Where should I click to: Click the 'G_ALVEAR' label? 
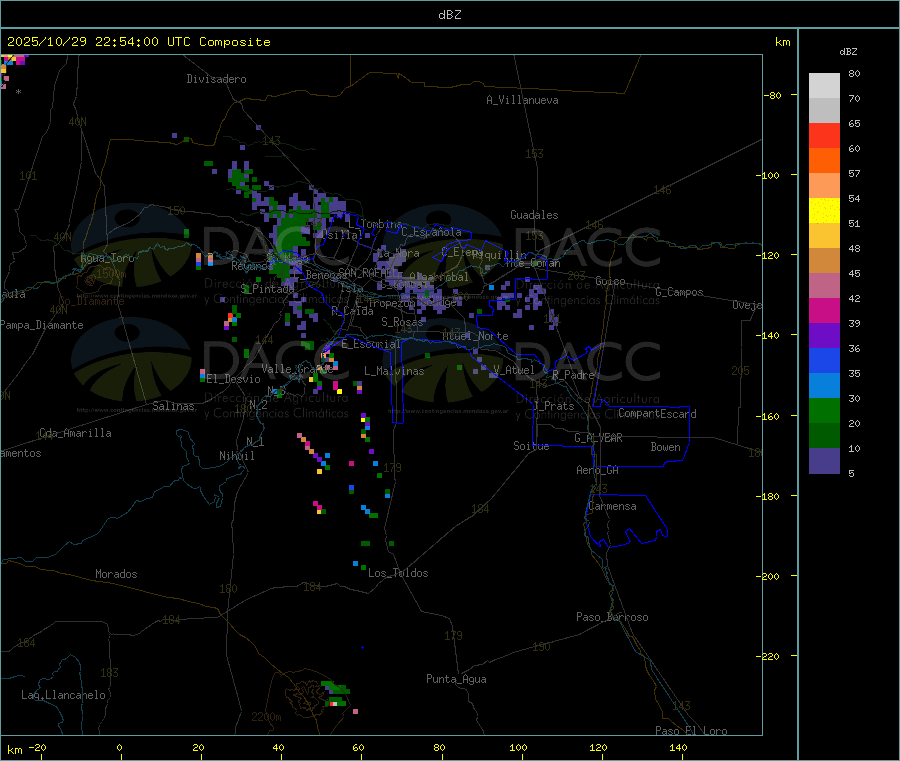tap(598, 438)
